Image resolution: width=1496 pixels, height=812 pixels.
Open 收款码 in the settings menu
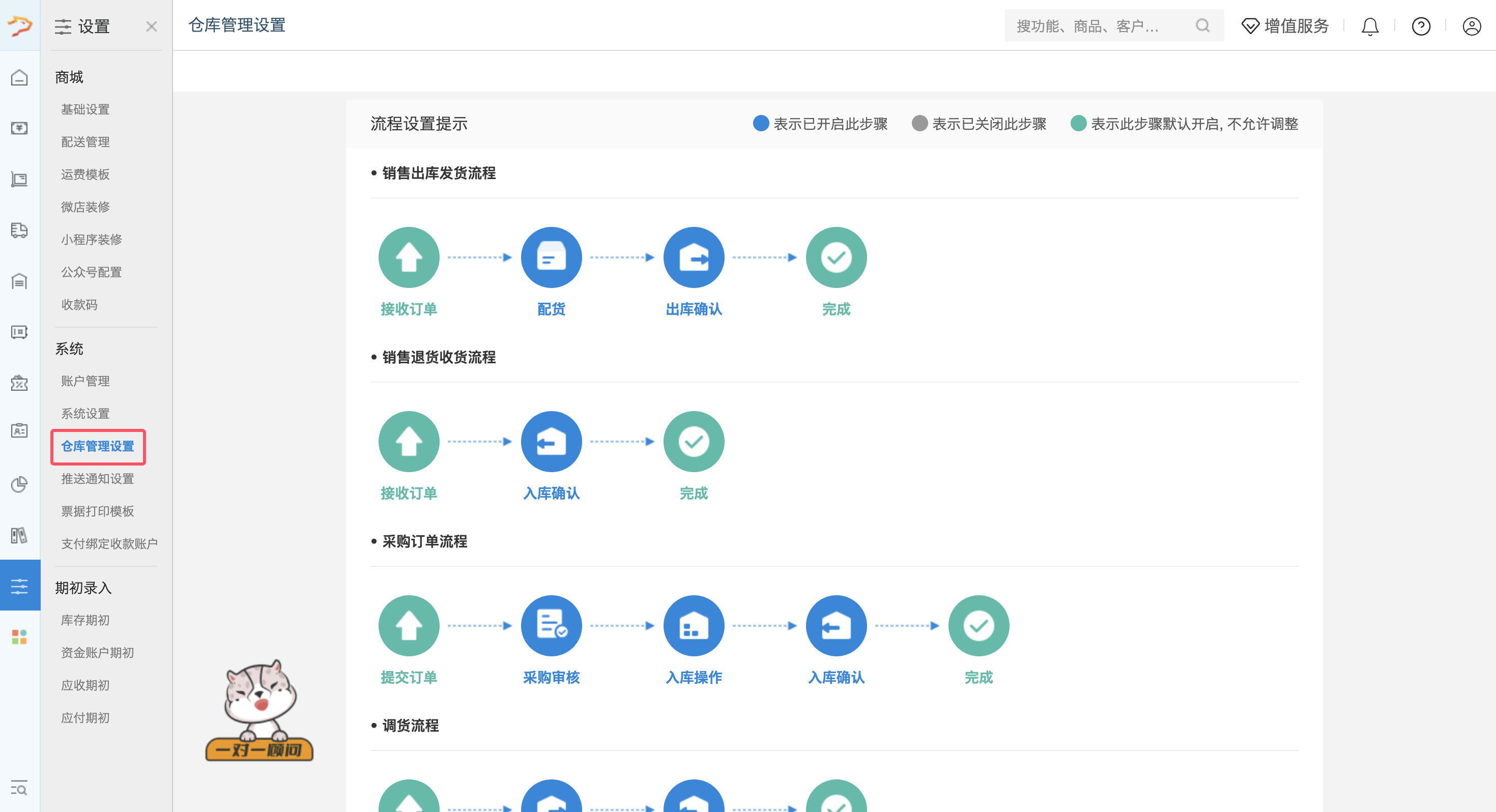point(79,304)
